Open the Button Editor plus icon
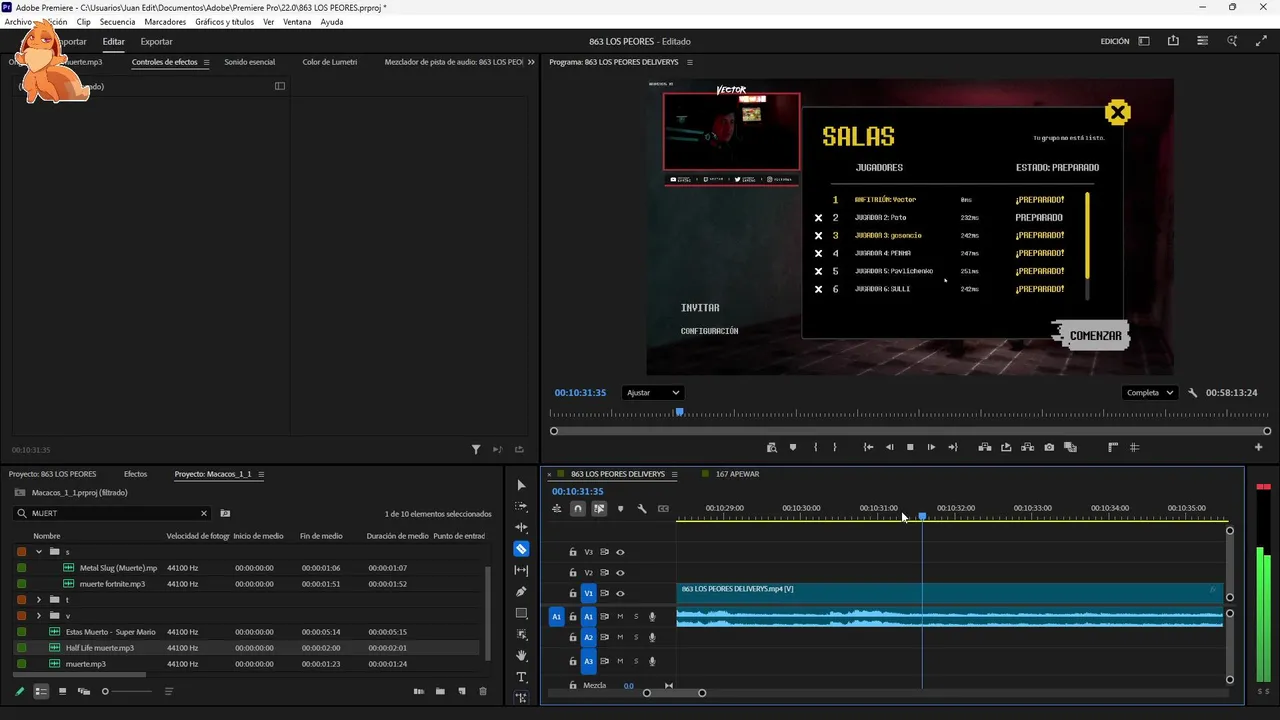 pyautogui.click(x=1259, y=447)
